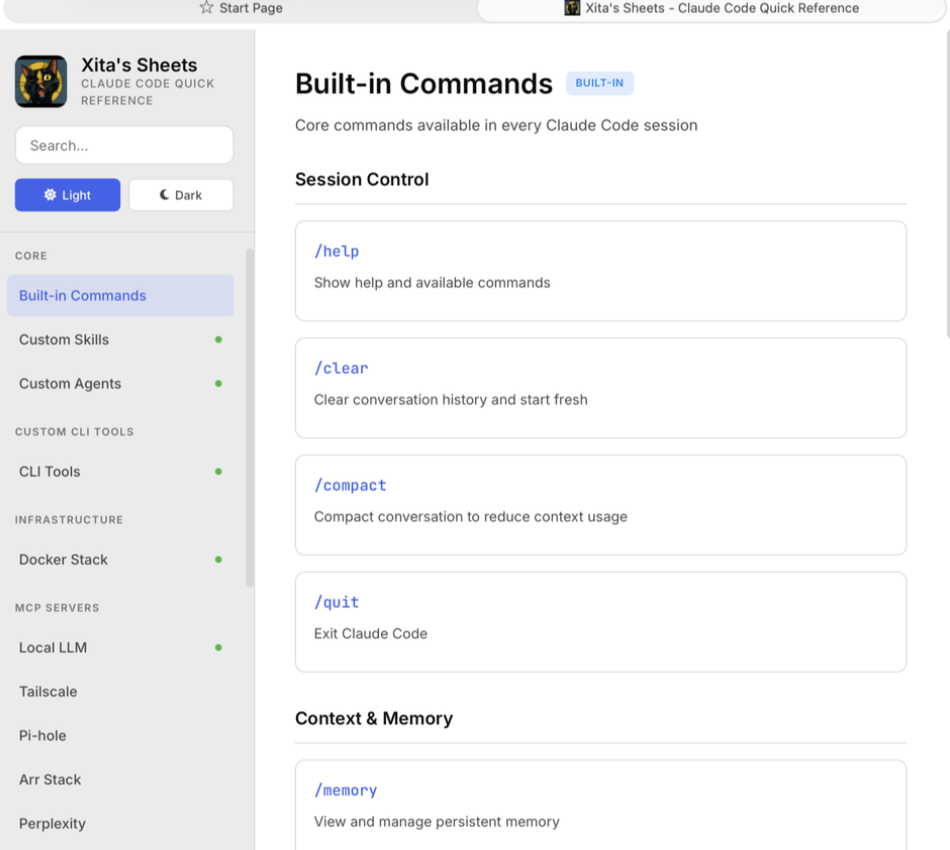Image resolution: width=950 pixels, height=850 pixels.
Task: Click the /quit command name
Action: pyautogui.click(x=336, y=602)
